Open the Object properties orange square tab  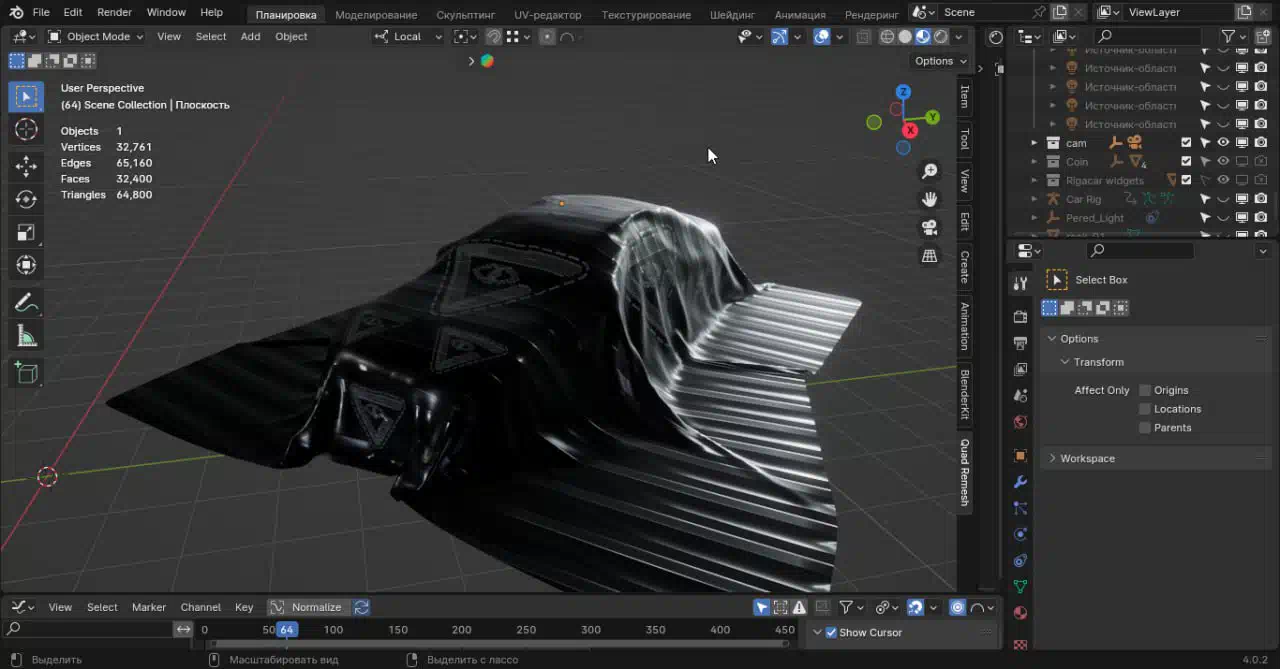pos(1020,456)
